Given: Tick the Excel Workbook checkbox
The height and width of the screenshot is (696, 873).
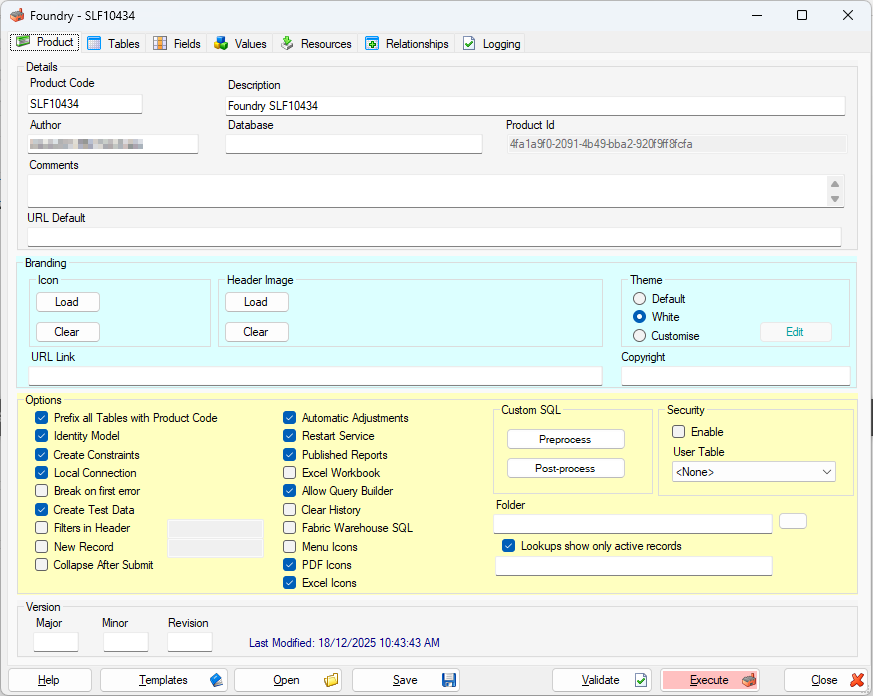Looking at the screenshot, I should coord(290,473).
